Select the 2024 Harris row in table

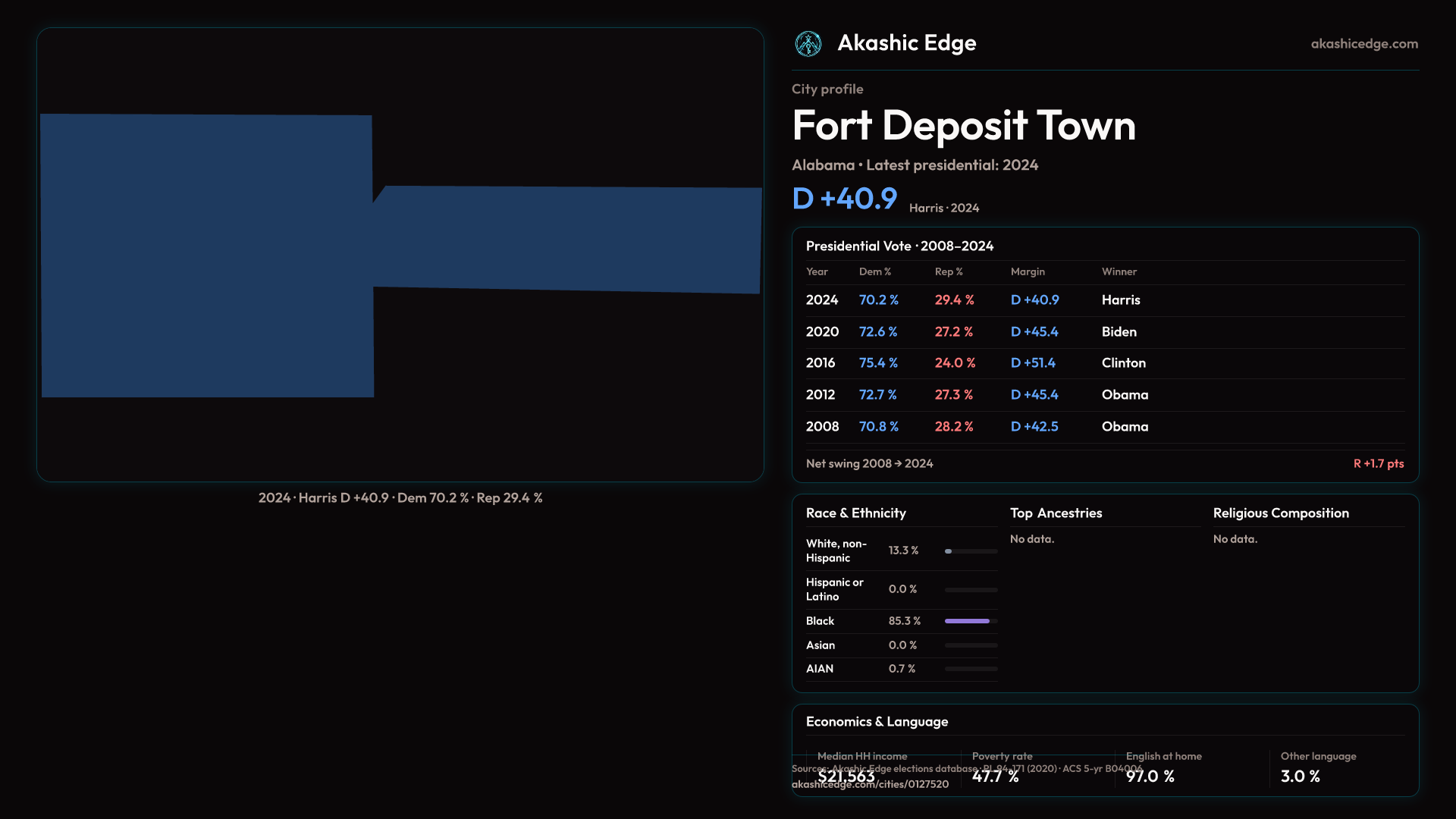coord(1104,300)
